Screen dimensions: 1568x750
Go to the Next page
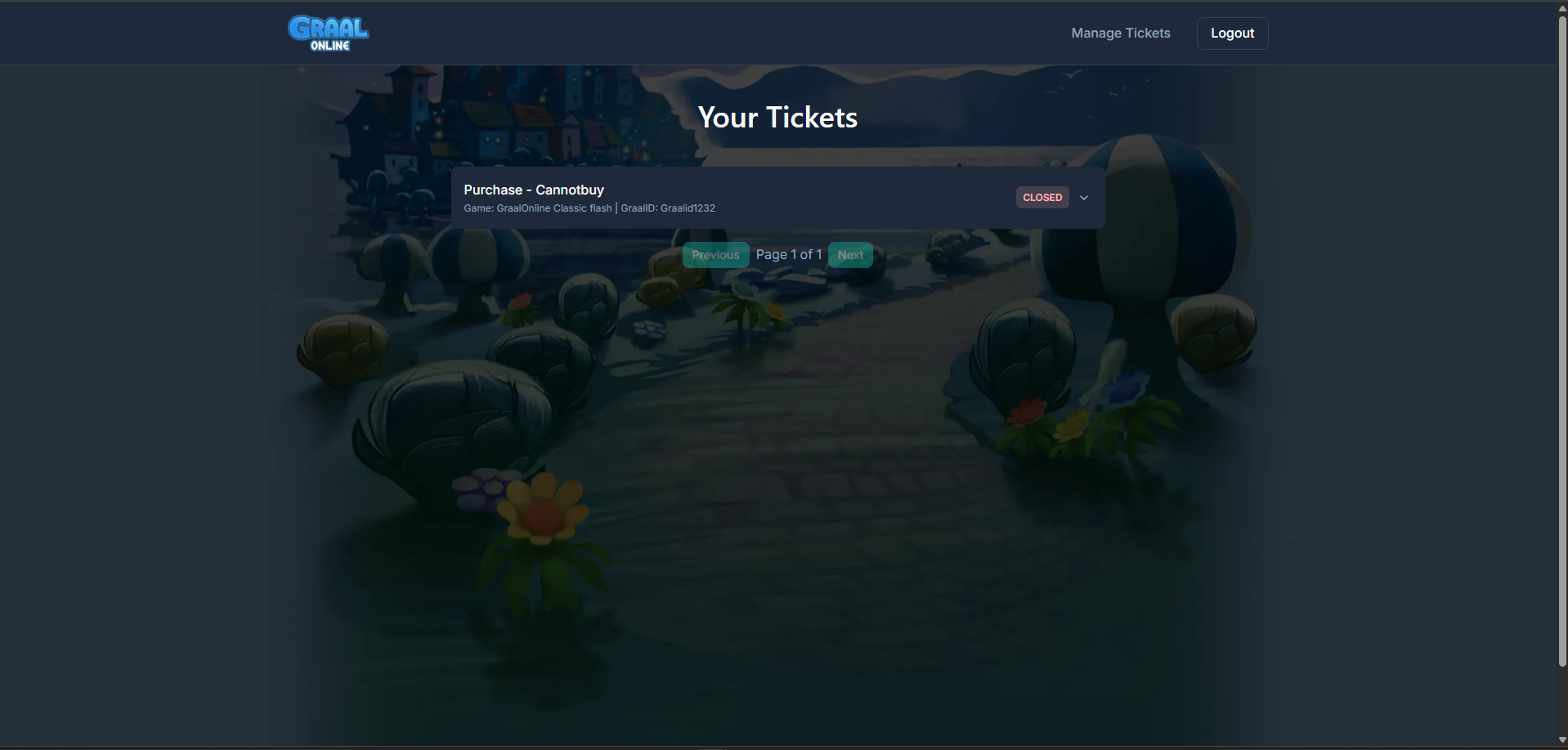[x=850, y=255]
